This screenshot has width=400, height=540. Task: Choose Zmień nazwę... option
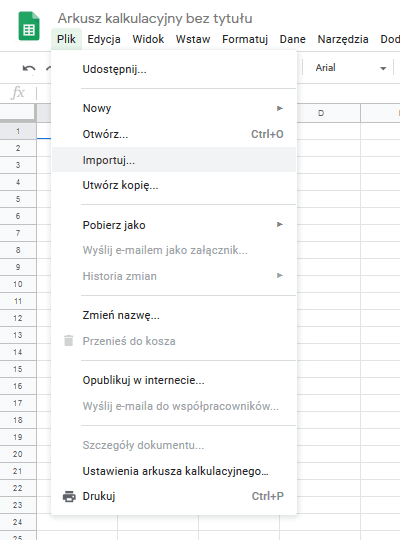(x=174, y=315)
